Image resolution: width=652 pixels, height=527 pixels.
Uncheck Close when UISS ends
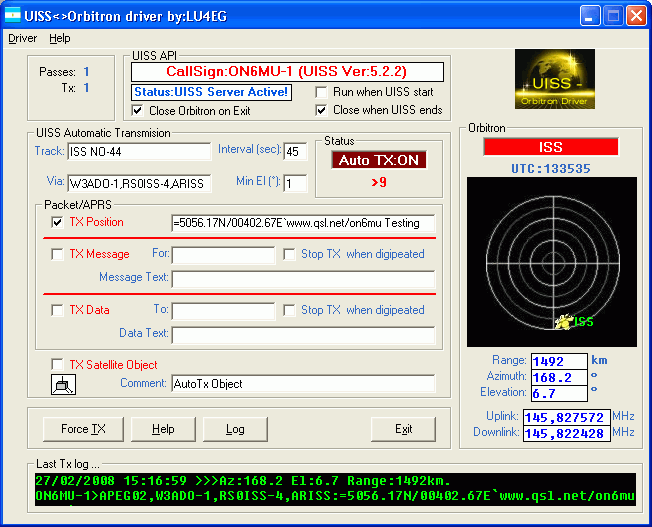pyautogui.click(x=321, y=110)
